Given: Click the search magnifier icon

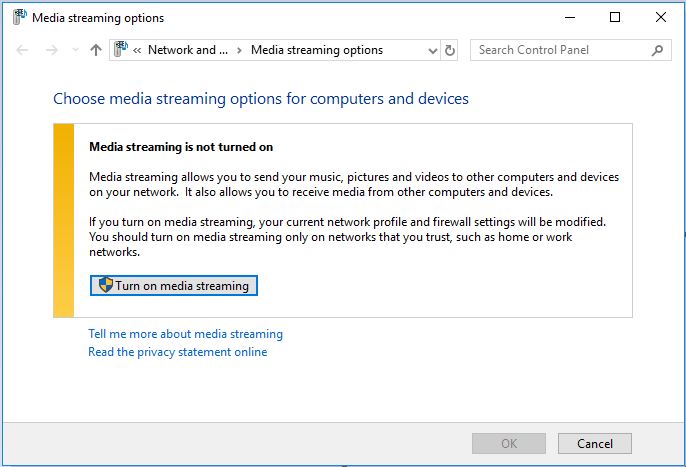Looking at the screenshot, I should point(657,50).
